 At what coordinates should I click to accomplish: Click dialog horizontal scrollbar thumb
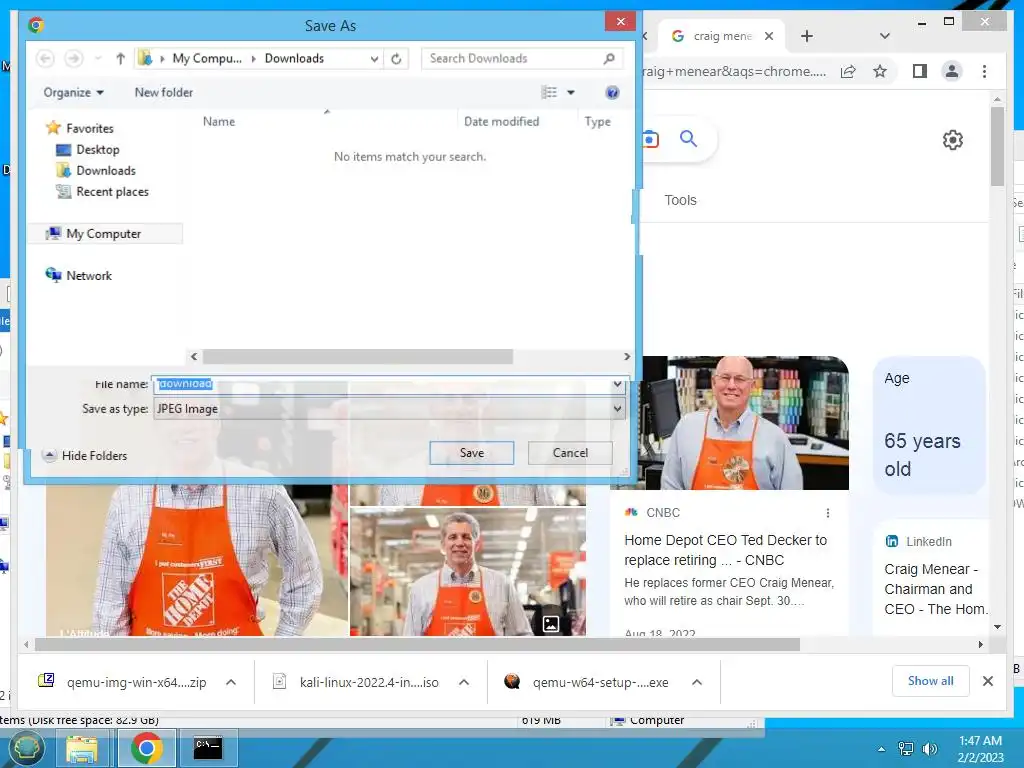click(357, 357)
